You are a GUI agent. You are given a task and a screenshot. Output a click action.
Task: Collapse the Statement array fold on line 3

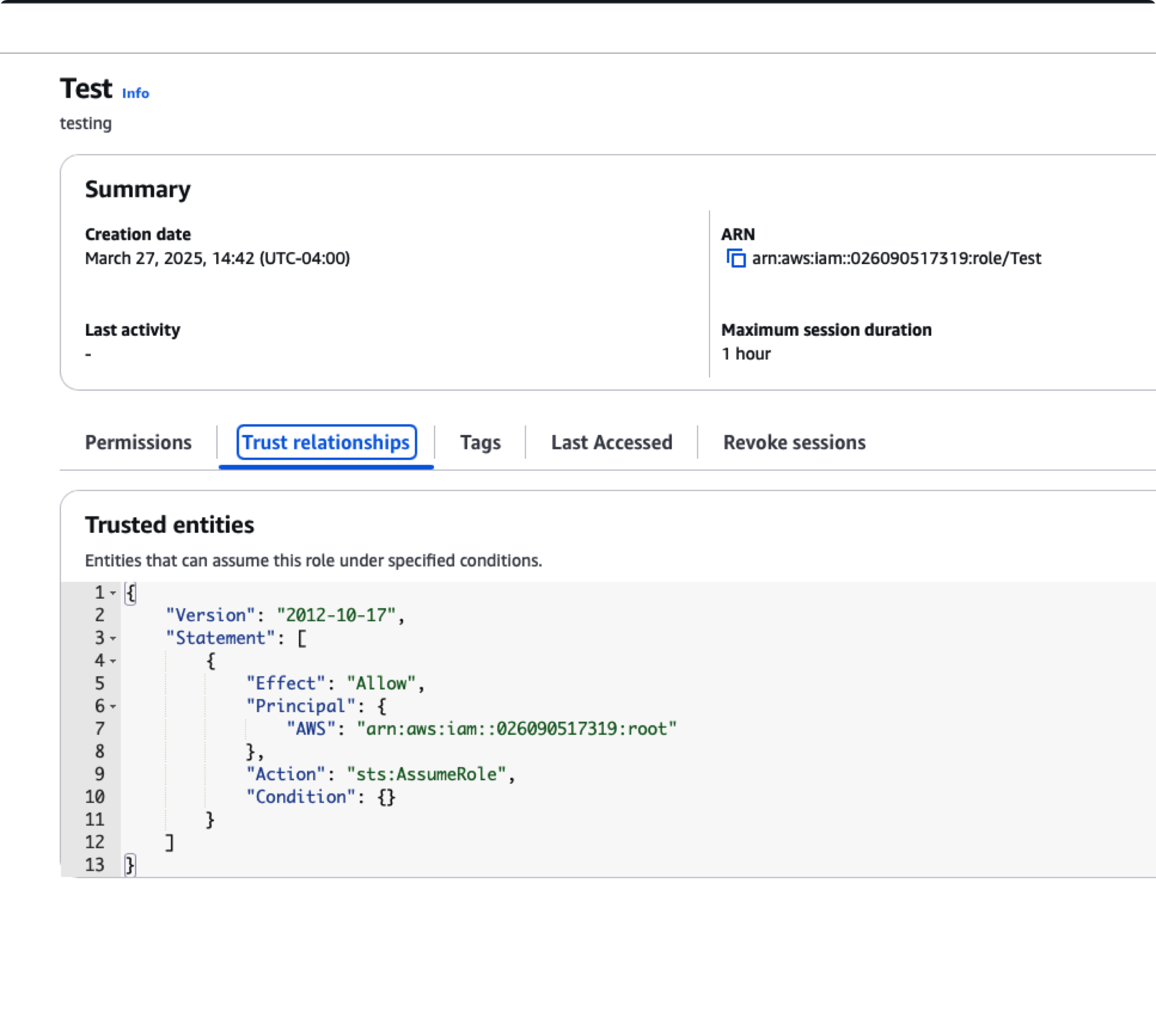point(113,639)
